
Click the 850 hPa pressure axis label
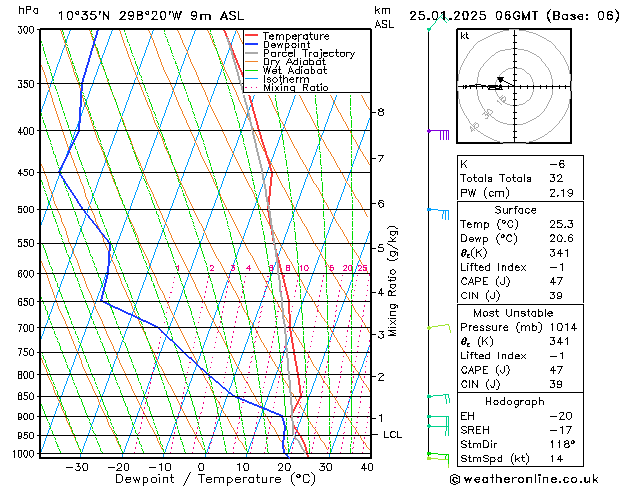click(x=28, y=396)
